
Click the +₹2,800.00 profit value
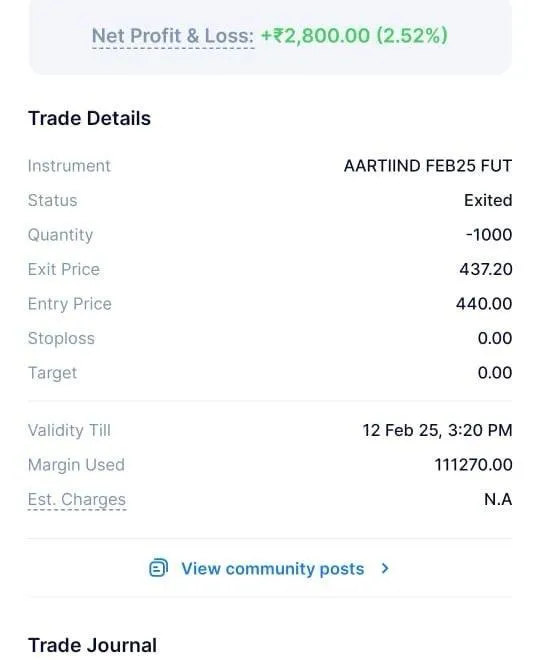[x=315, y=35]
